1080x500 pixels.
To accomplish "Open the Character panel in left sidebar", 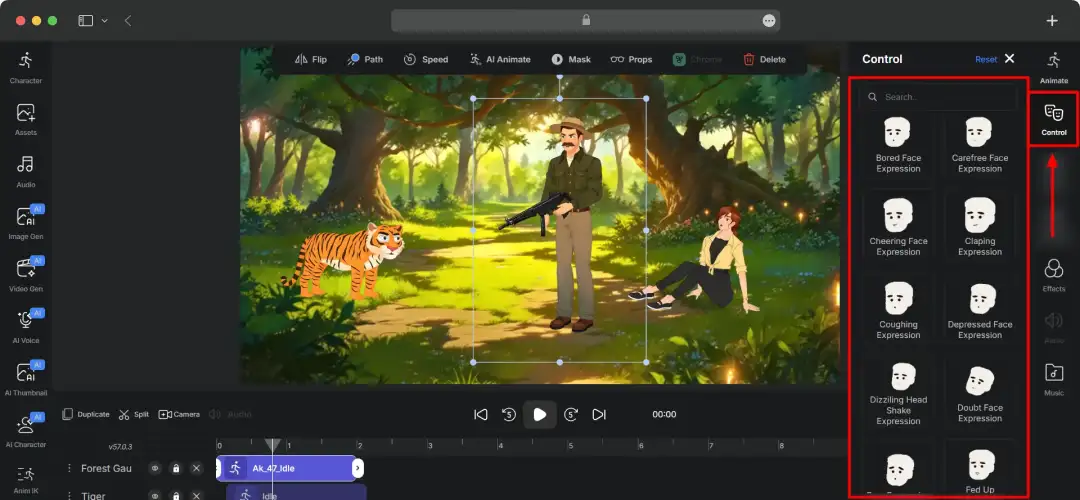I will click(x=25, y=67).
